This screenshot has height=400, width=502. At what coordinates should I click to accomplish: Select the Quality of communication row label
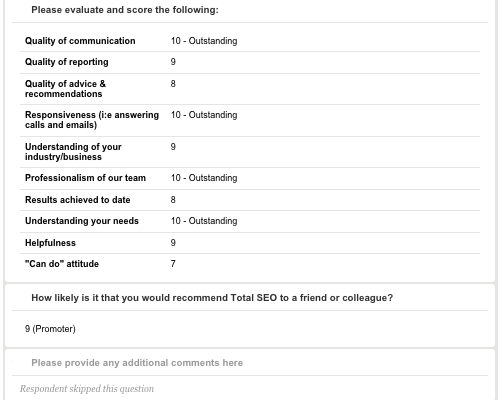point(80,41)
